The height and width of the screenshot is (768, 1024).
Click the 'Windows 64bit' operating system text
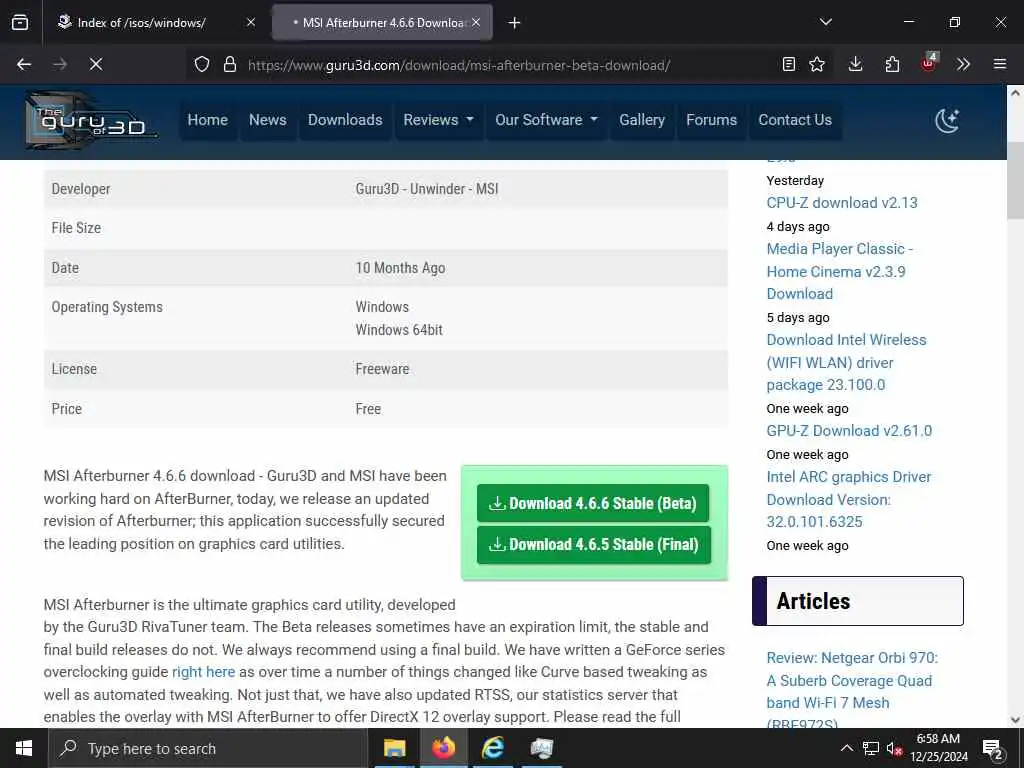click(x=399, y=330)
